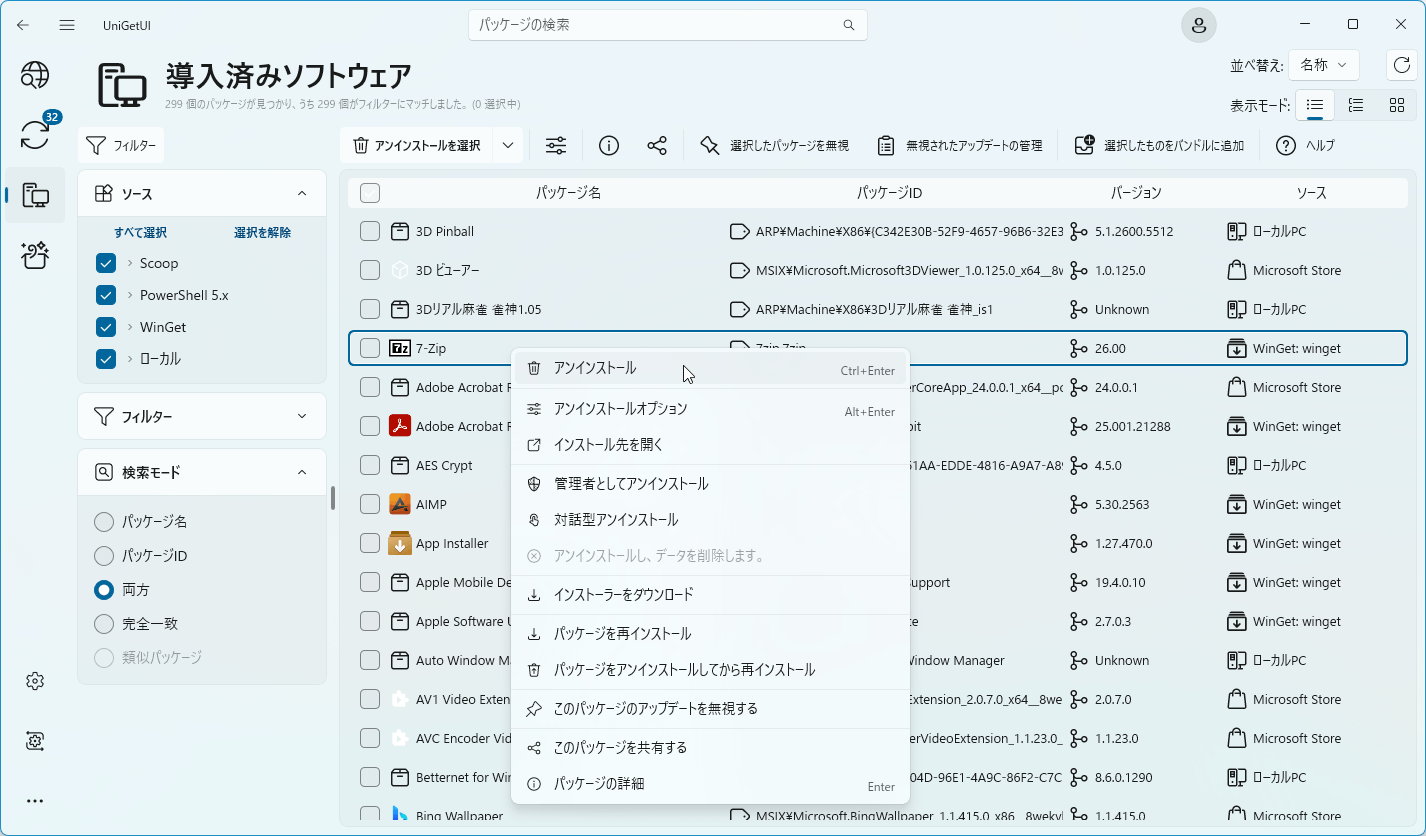
Task: Open the Discover Packages globe icon in sidebar
Action: [35, 75]
